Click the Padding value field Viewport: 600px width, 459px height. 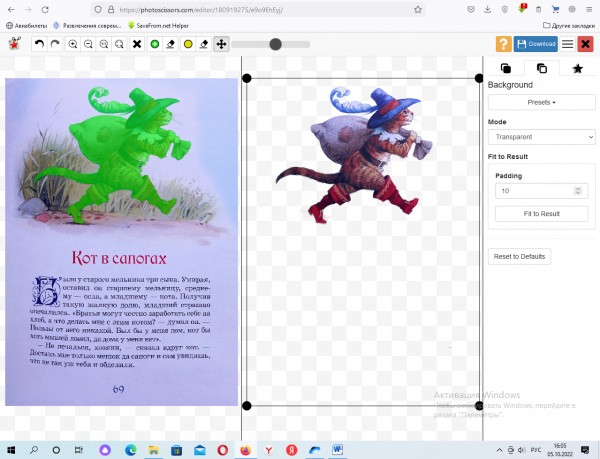click(x=541, y=190)
